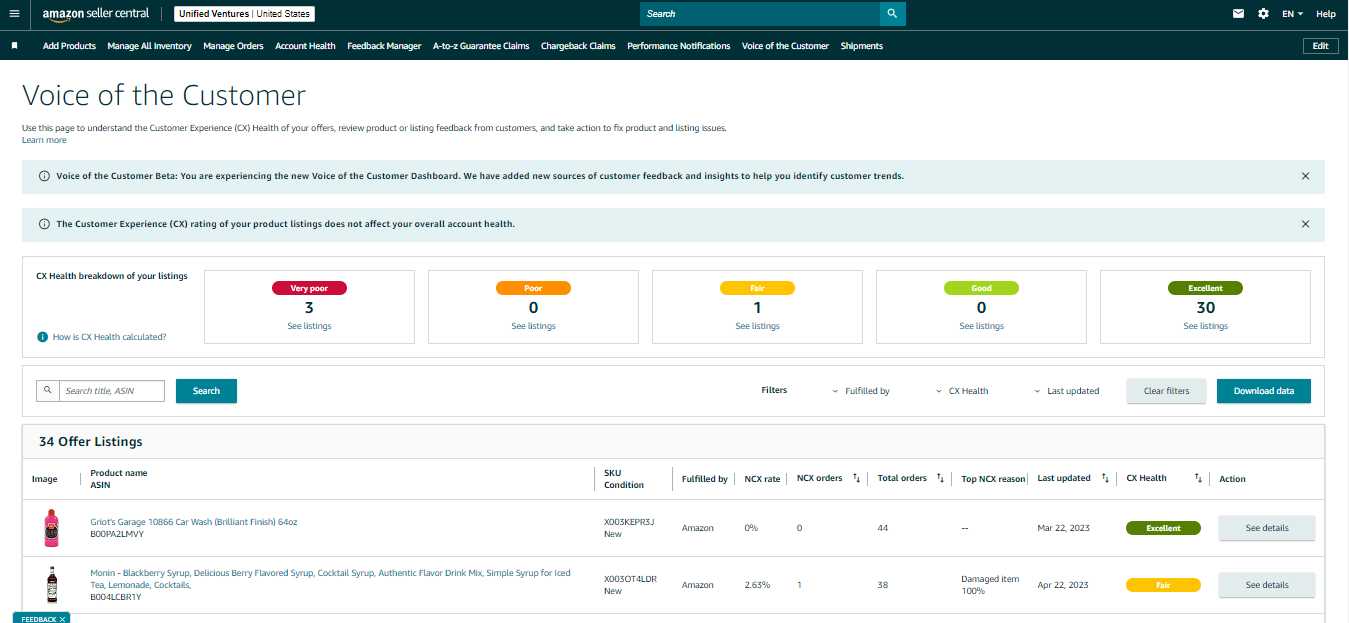The width and height of the screenshot is (1349, 623).
Task: Click the Excellent green badge in summary
Action: coord(1205,288)
